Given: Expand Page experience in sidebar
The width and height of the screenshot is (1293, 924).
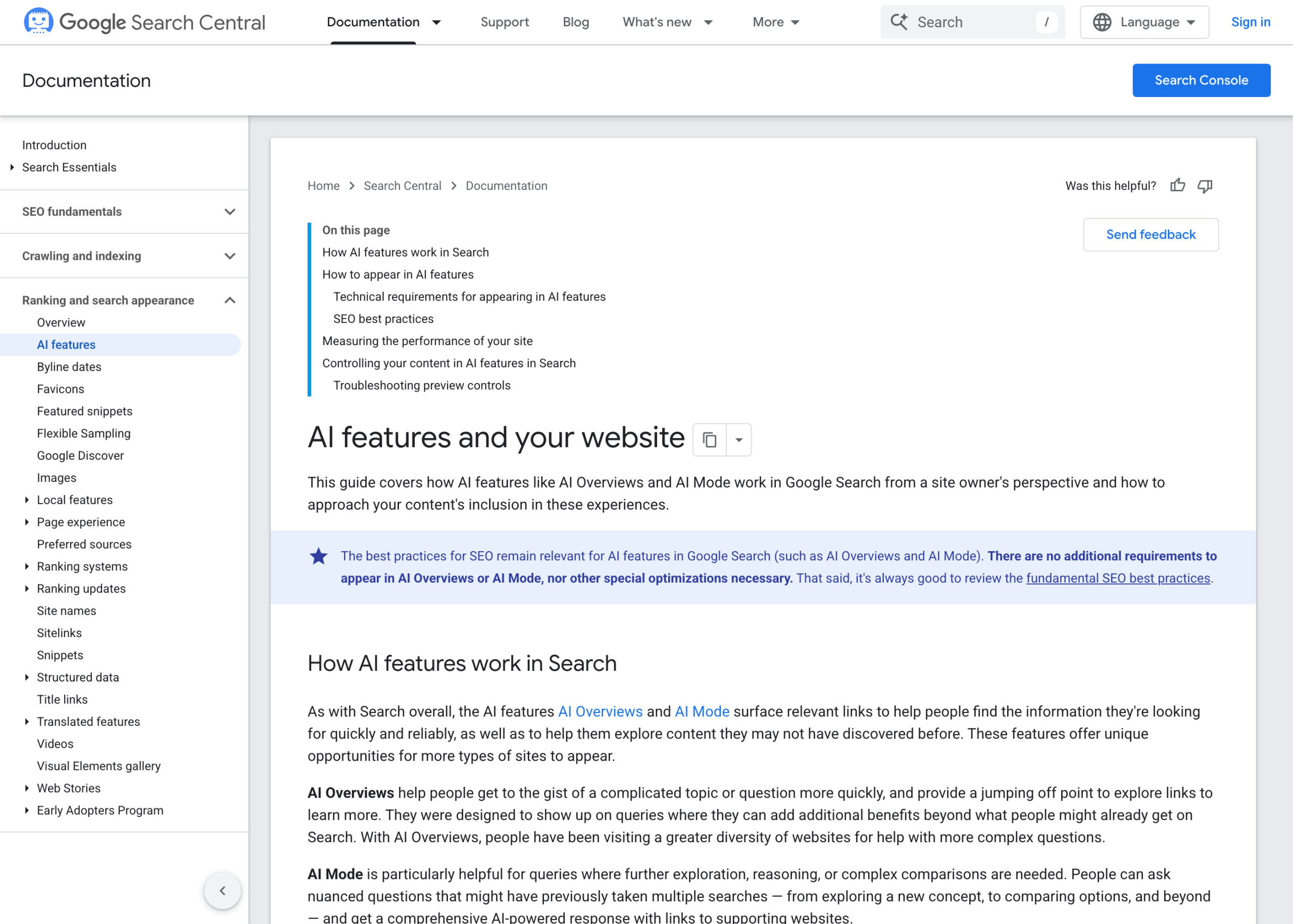Looking at the screenshot, I should [27, 522].
